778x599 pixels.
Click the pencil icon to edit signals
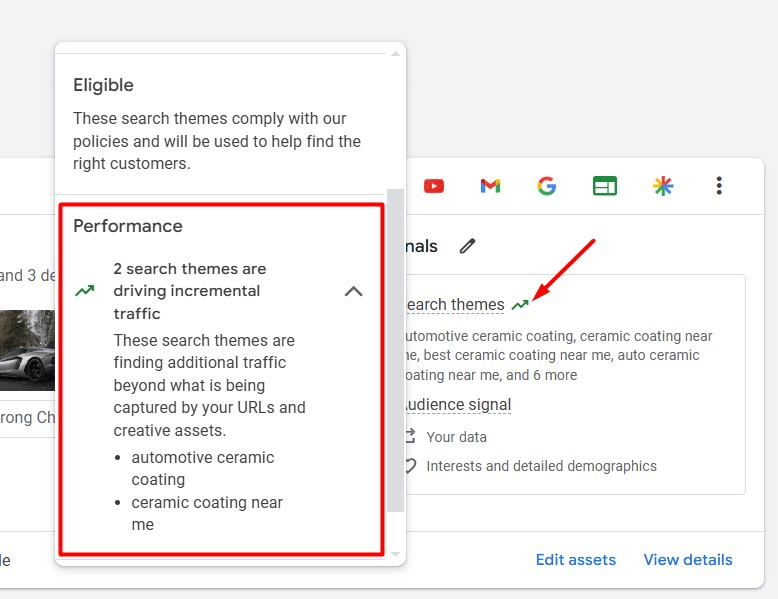click(x=467, y=246)
